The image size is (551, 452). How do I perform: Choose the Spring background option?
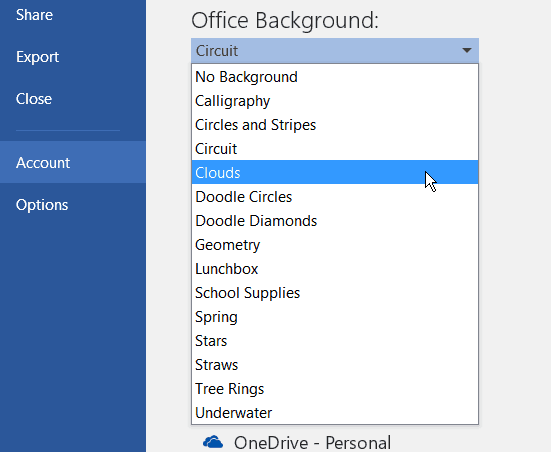point(335,317)
